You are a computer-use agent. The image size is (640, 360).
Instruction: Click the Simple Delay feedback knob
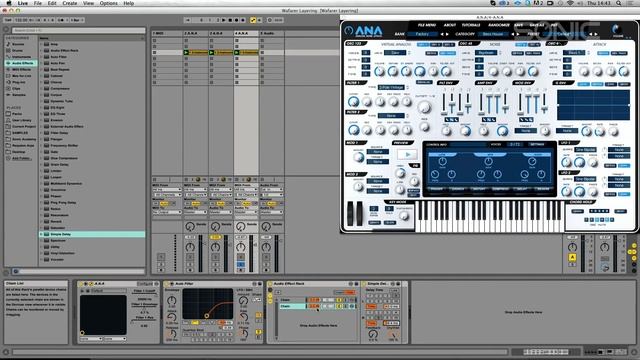[372, 334]
